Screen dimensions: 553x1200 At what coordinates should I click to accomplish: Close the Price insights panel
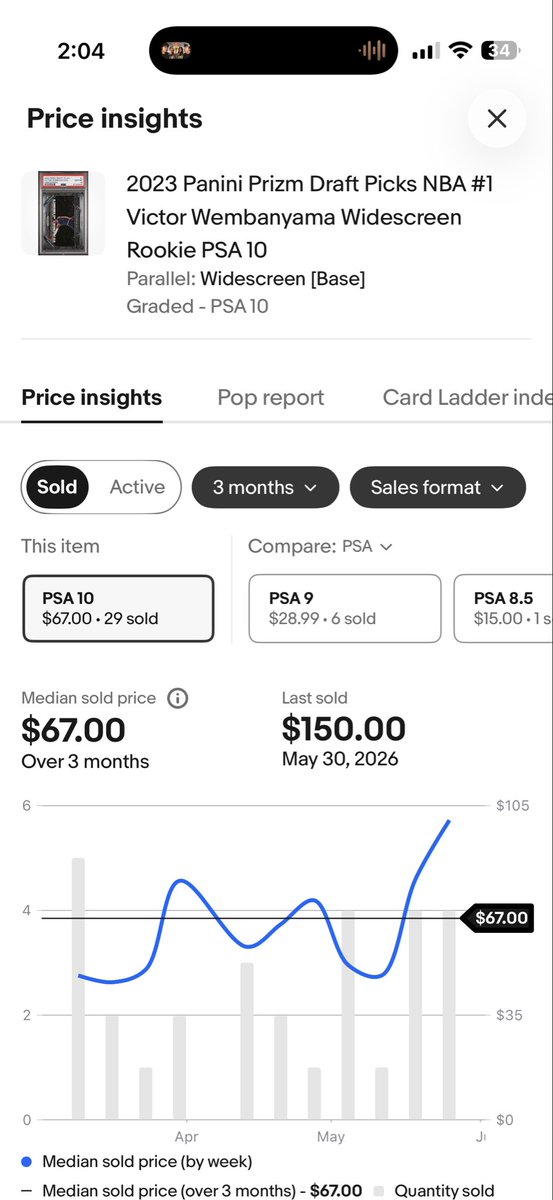[497, 119]
